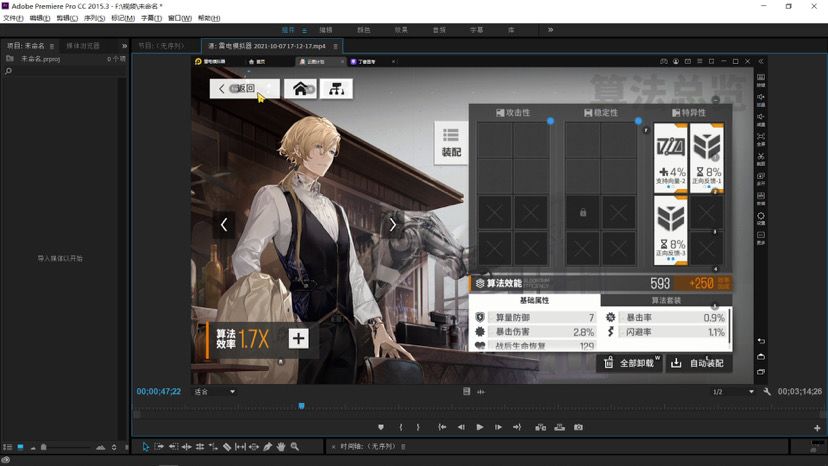Click the 颜色 workspace button
The width and height of the screenshot is (828, 466).
tap(364, 30)
